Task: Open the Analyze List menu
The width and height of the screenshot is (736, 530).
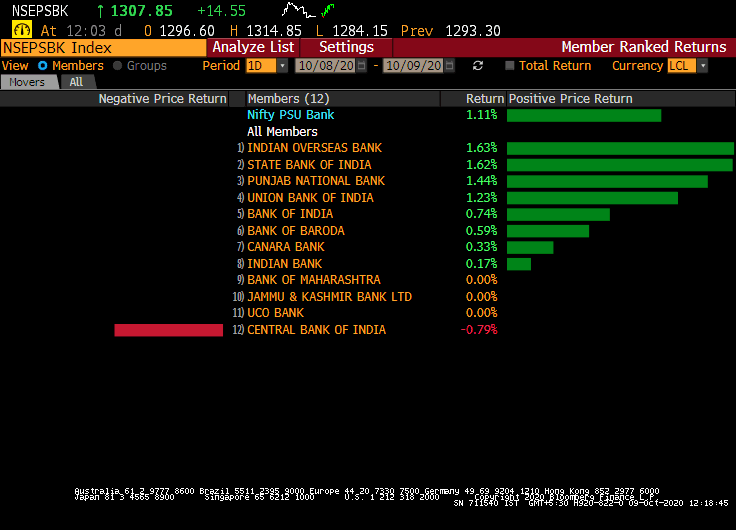Action: coord(253,47)
